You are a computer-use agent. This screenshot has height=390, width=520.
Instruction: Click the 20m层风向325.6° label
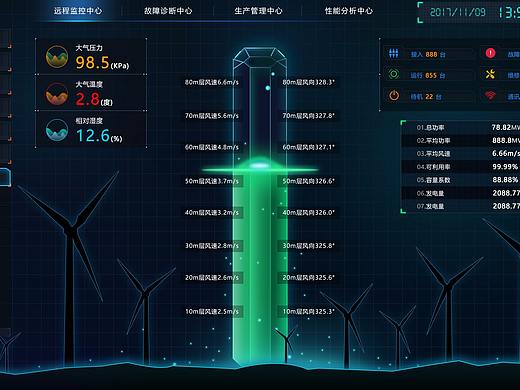point(308,277)
